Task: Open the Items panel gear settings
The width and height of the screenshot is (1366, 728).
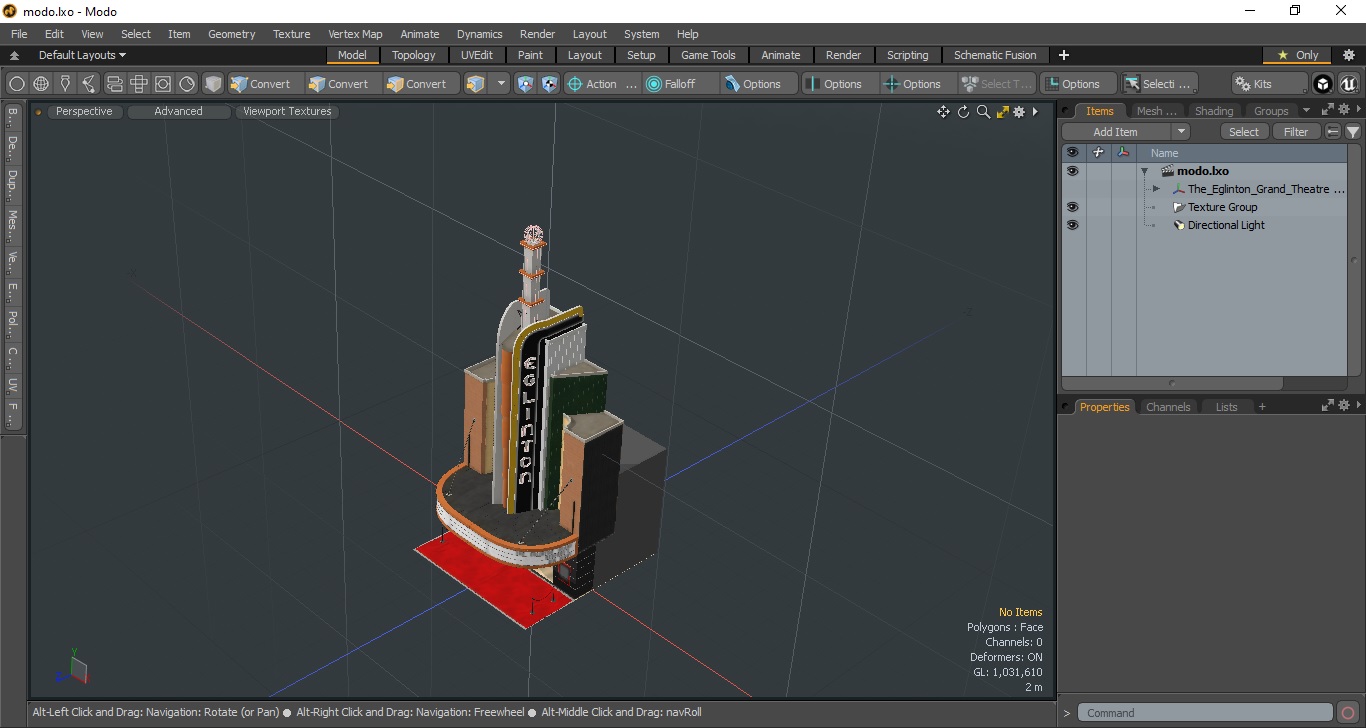Action: point(1344,110)
